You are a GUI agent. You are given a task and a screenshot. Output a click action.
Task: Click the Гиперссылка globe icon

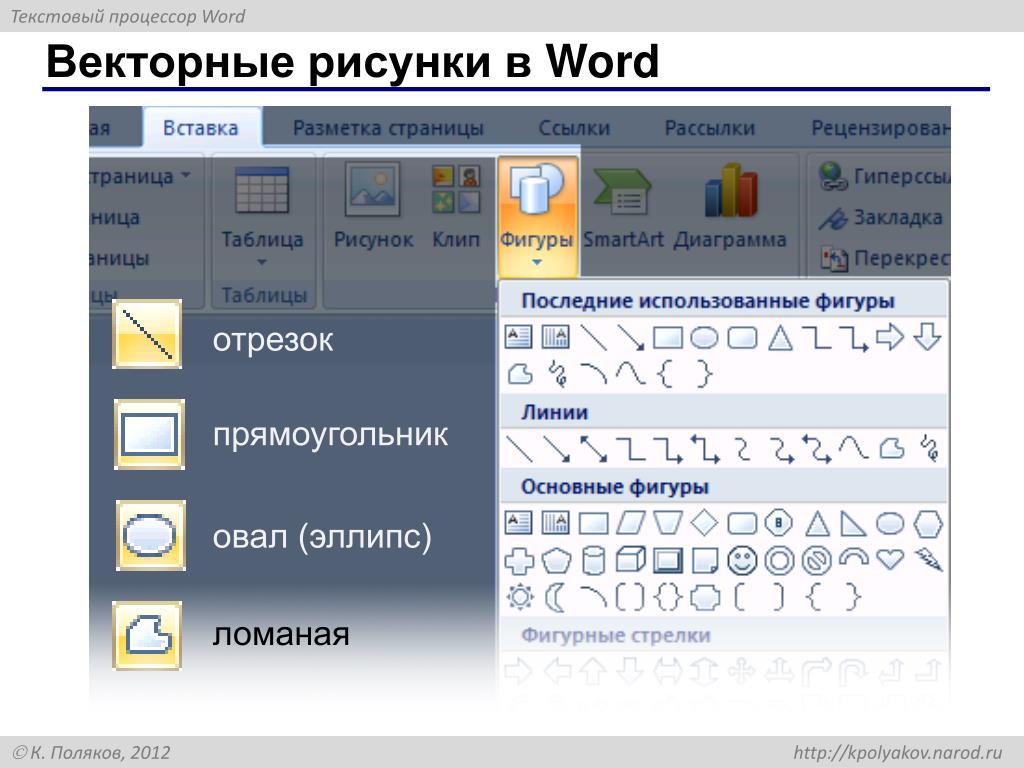click(x=833, y=176)
